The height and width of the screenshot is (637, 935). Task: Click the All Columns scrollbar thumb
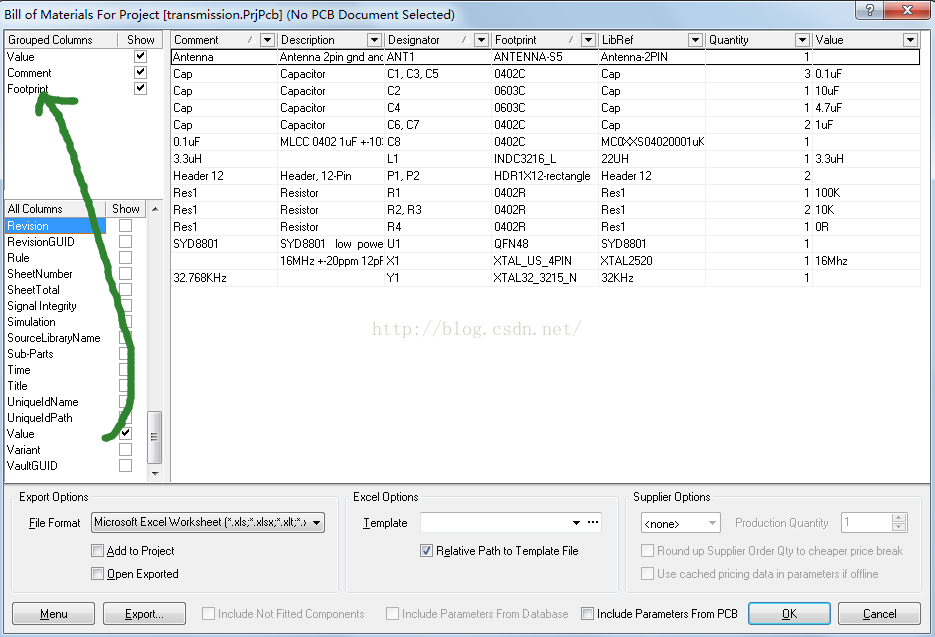[x=155, y=437]
